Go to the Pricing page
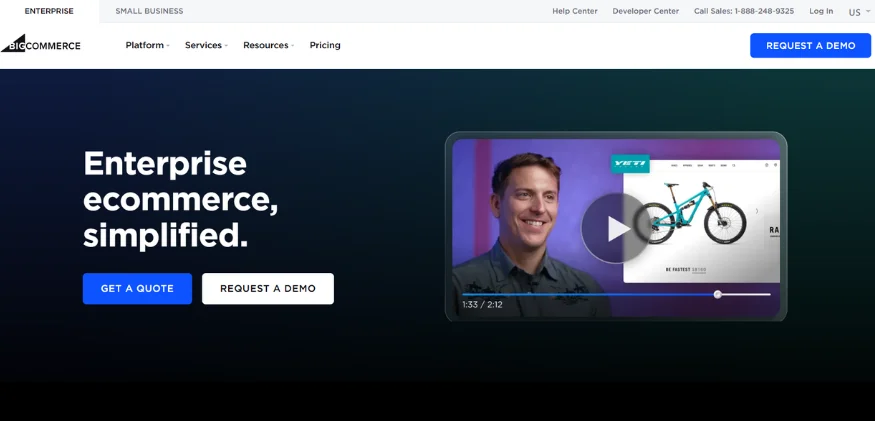This screenshot has width=875, height=438. coord(325,45)
